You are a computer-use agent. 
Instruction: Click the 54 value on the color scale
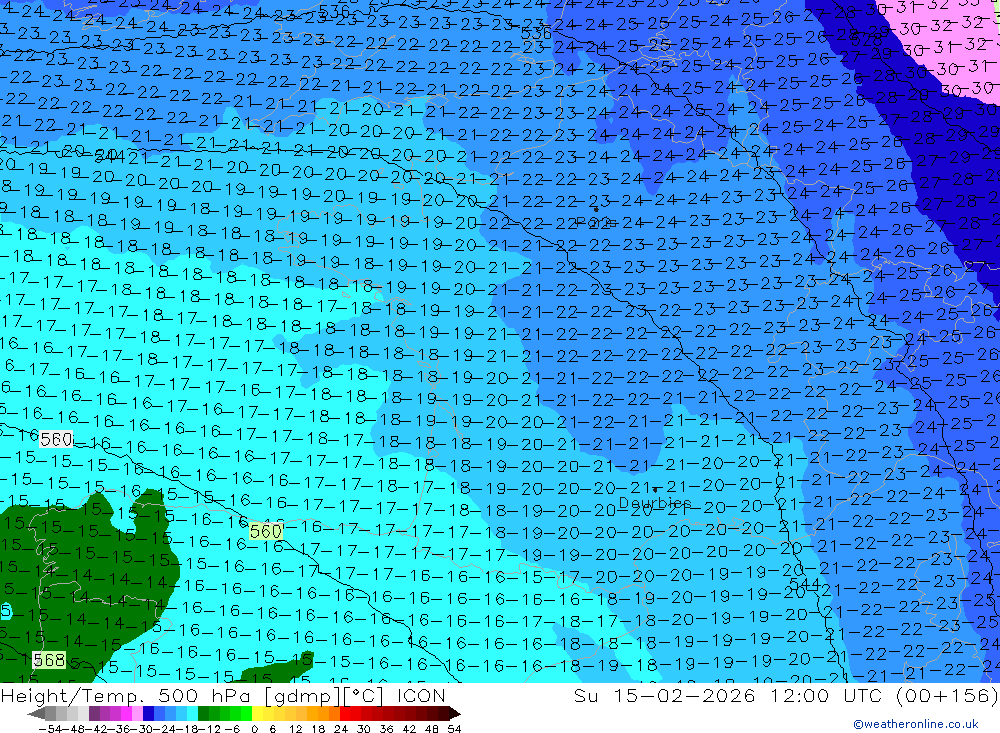coord(454,729)
